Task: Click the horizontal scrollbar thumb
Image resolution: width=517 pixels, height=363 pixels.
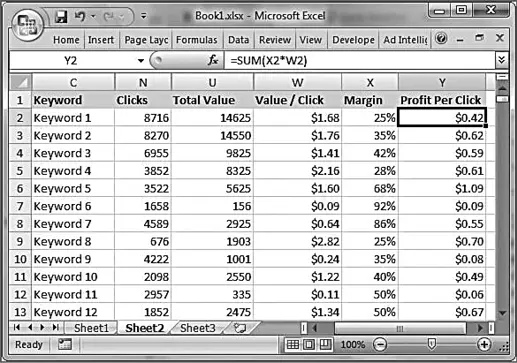Action: (400, 329)
